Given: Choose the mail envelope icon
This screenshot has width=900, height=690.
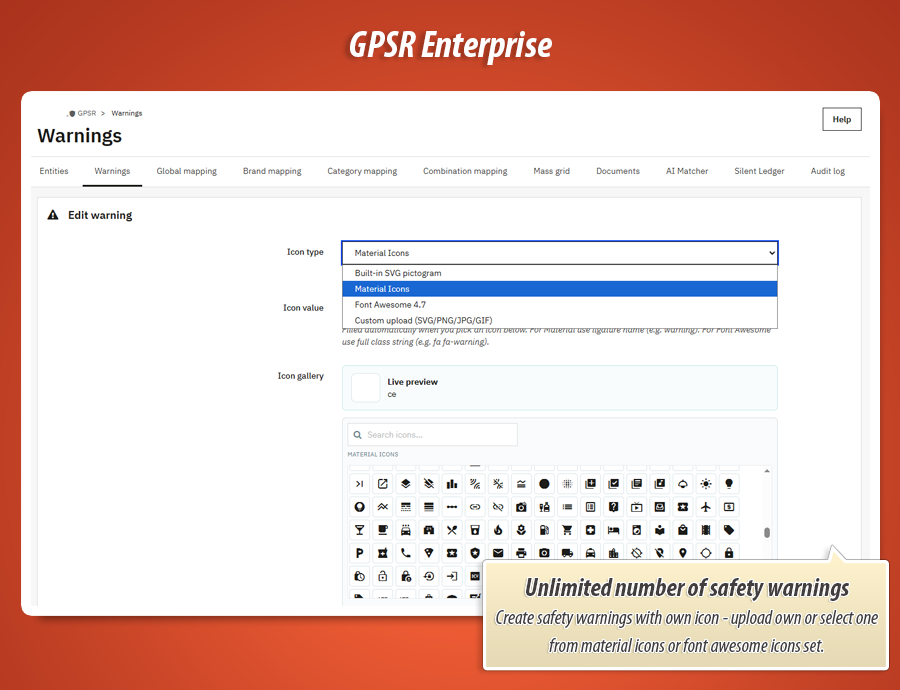Looking at the screenshot, I should point(498,553).
